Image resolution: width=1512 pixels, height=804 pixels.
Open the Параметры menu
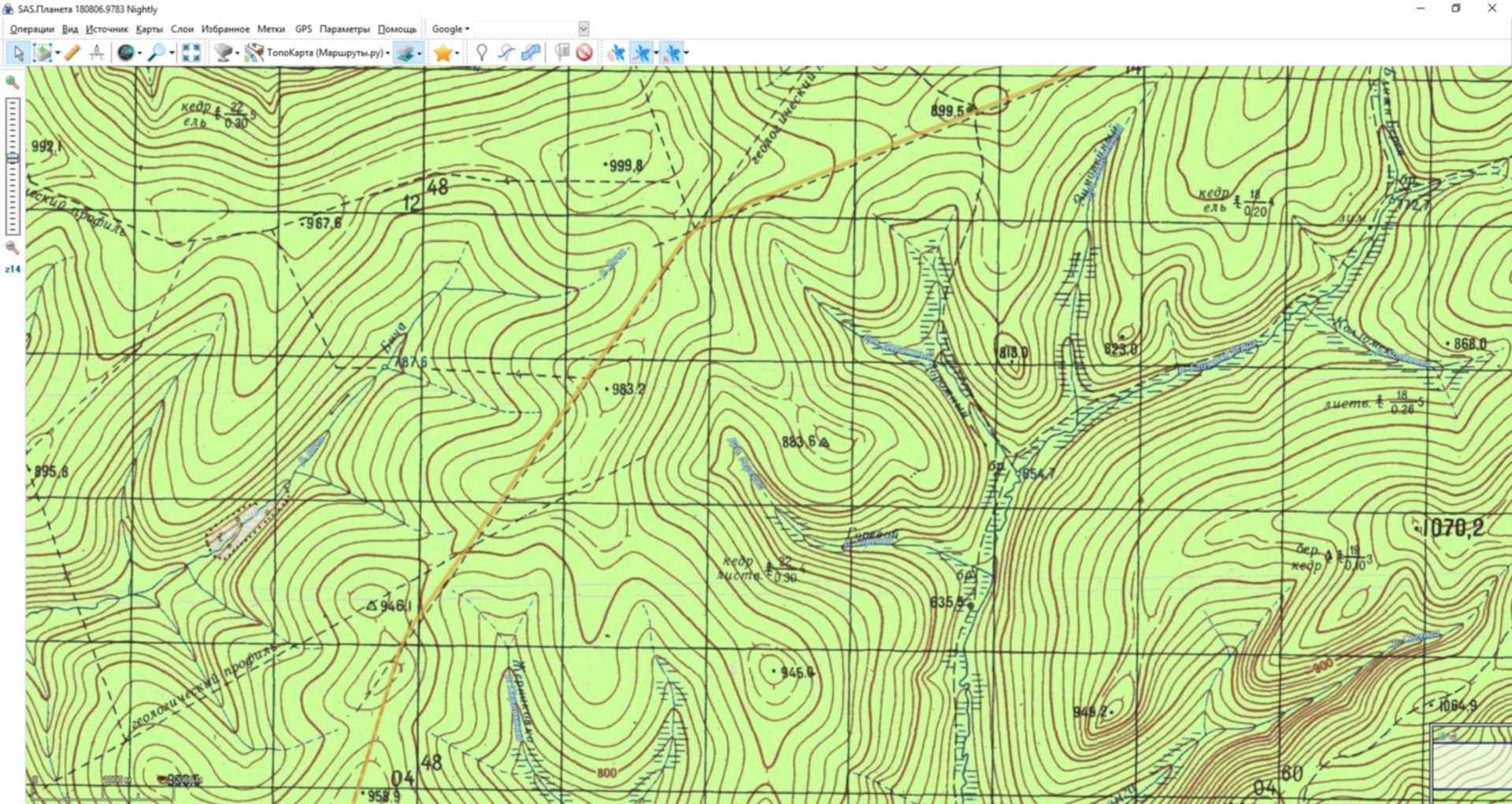(x=344, y=29)
